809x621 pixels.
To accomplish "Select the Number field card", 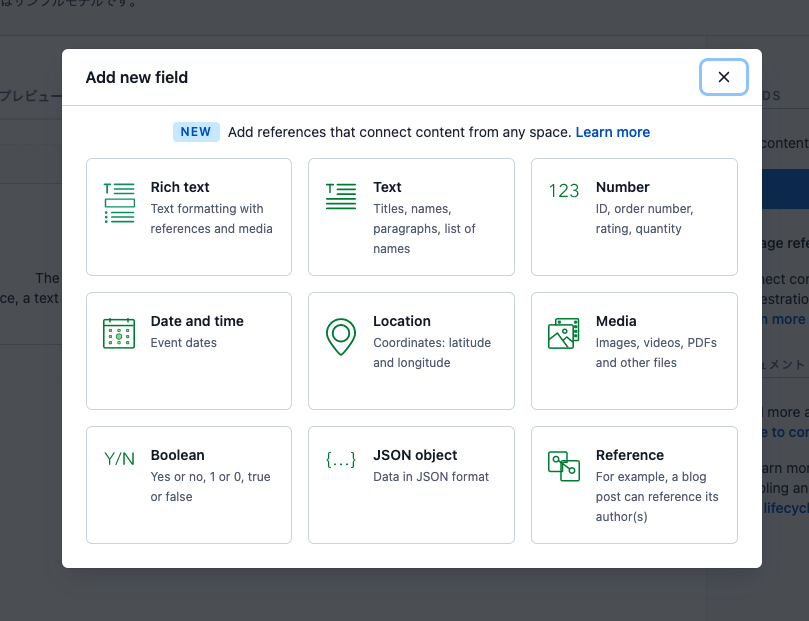I will click(634, 217).
